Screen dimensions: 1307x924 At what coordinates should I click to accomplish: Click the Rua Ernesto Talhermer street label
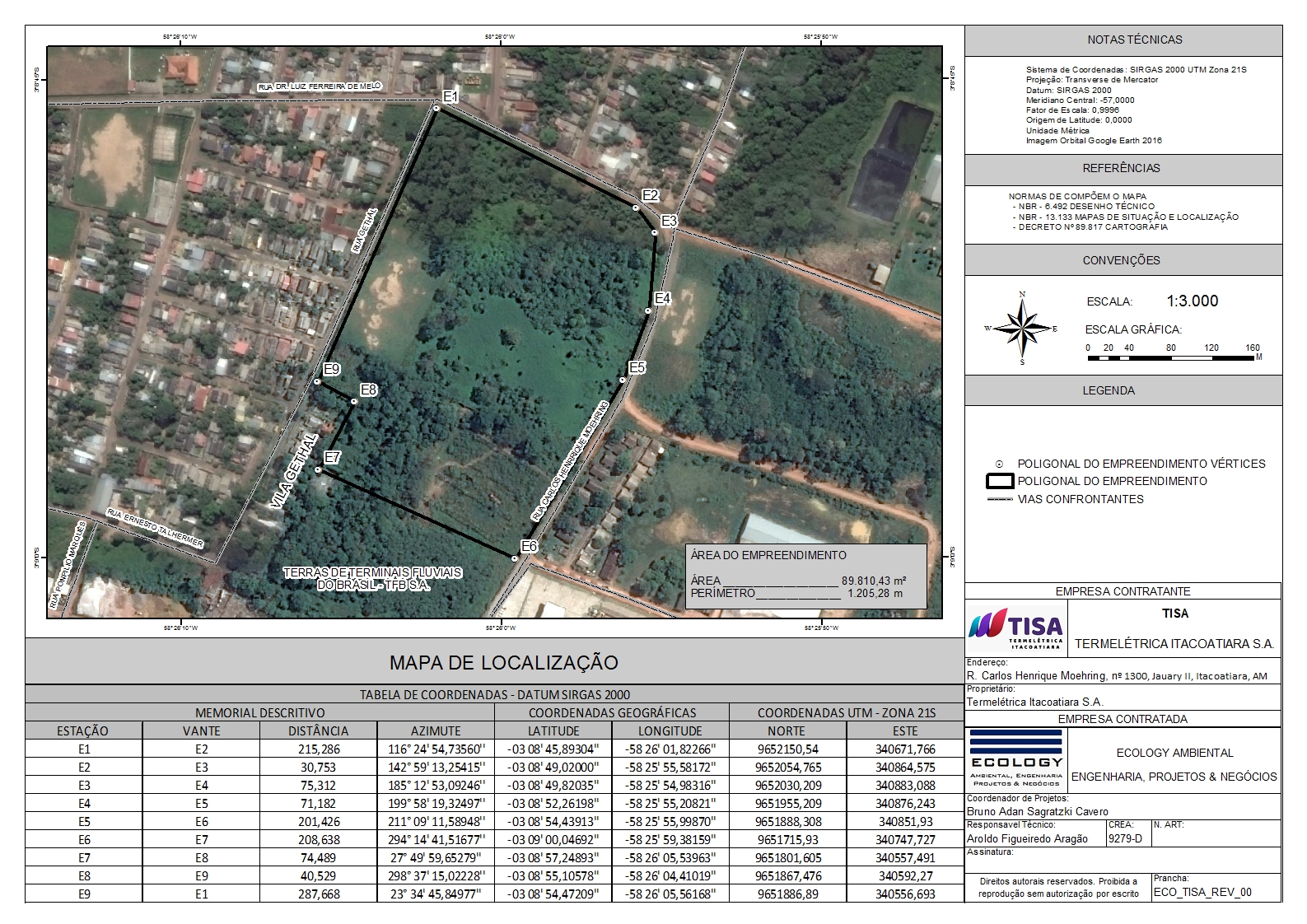(x=154, y=529)
